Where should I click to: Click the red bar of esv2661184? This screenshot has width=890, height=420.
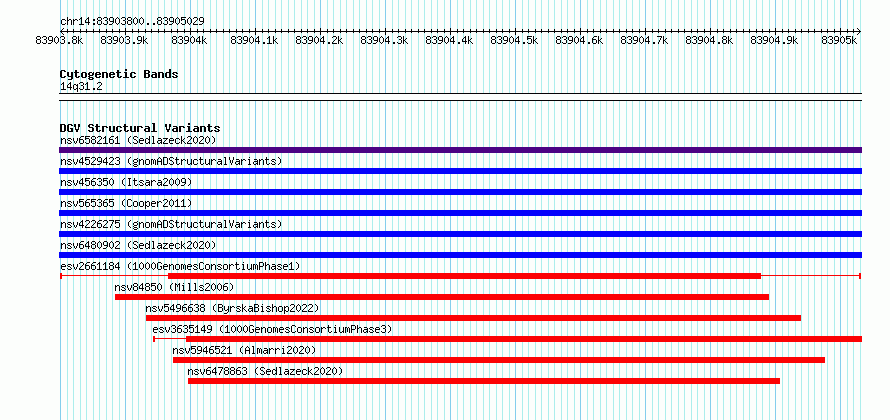point(464,276)
